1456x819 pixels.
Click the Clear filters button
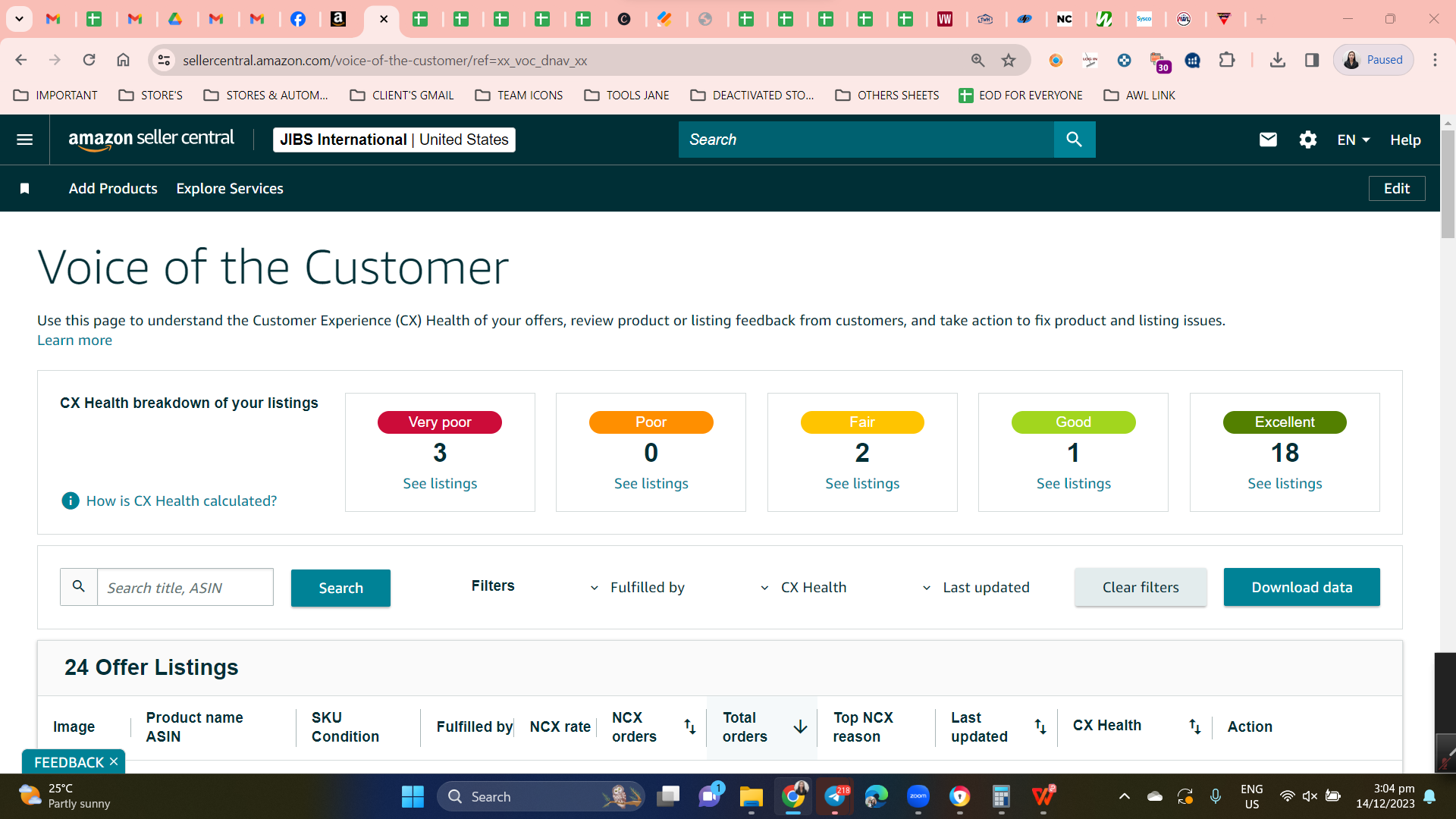pyautogui.click(x=1141, y=587)
